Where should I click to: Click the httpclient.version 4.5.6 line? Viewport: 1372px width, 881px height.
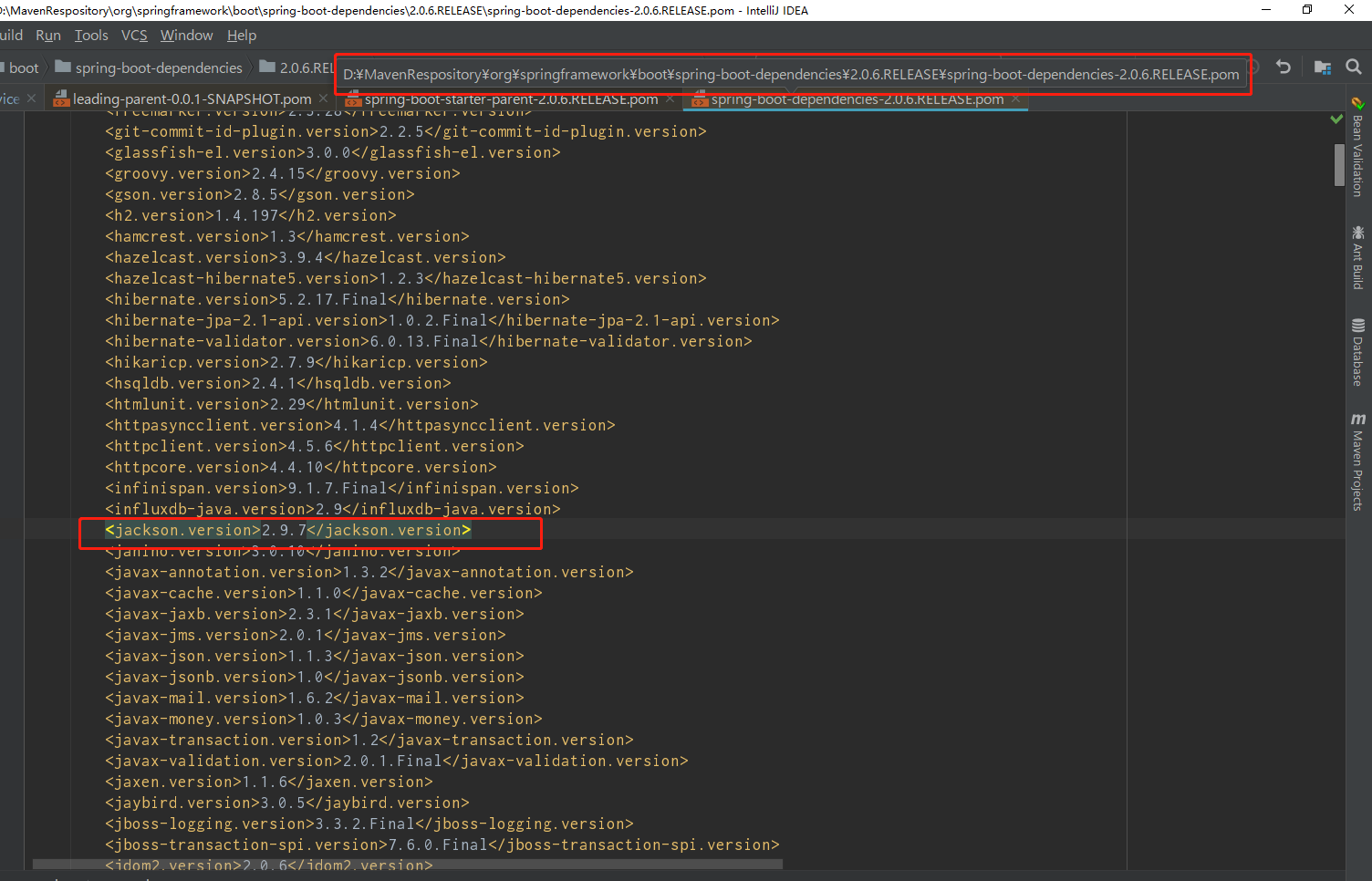pos(315,446)
